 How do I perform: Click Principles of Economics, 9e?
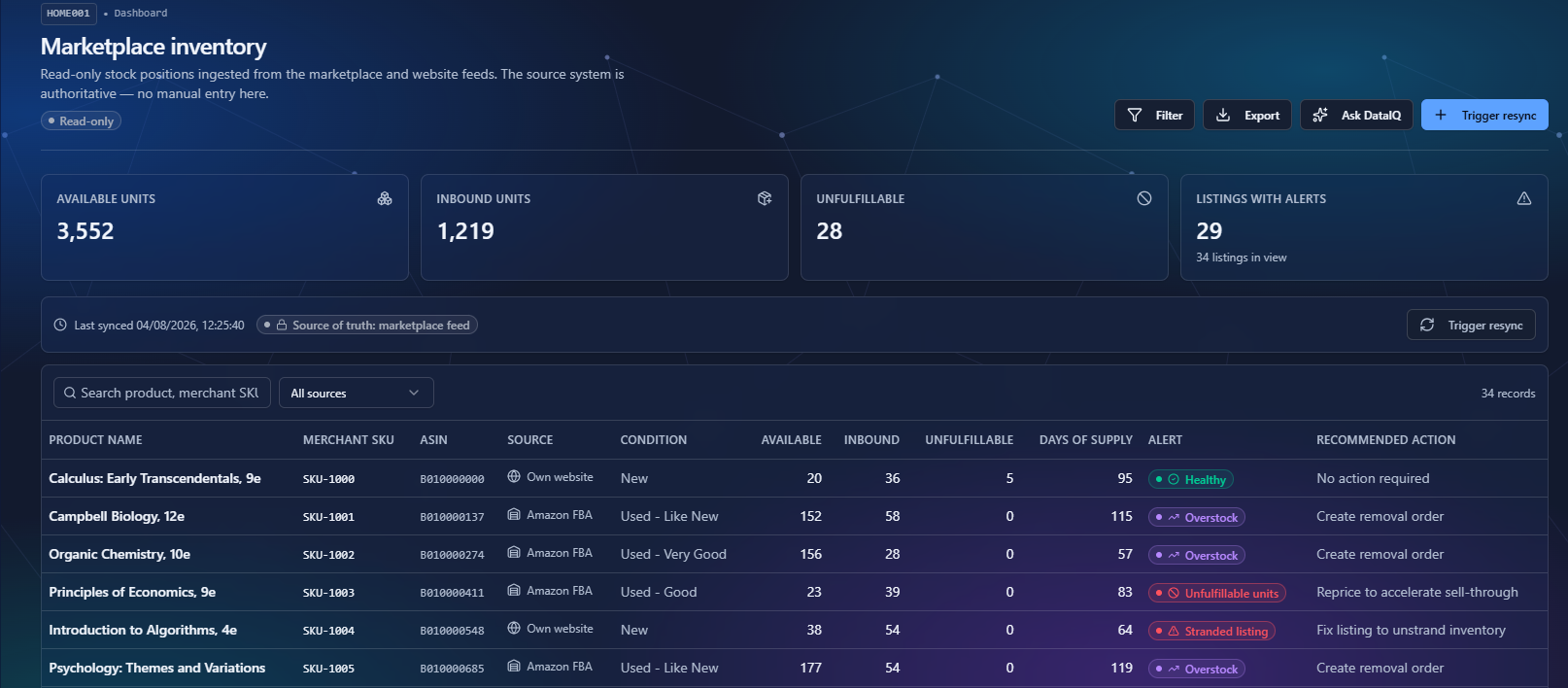pyautogui.click(x=132, y=592)
